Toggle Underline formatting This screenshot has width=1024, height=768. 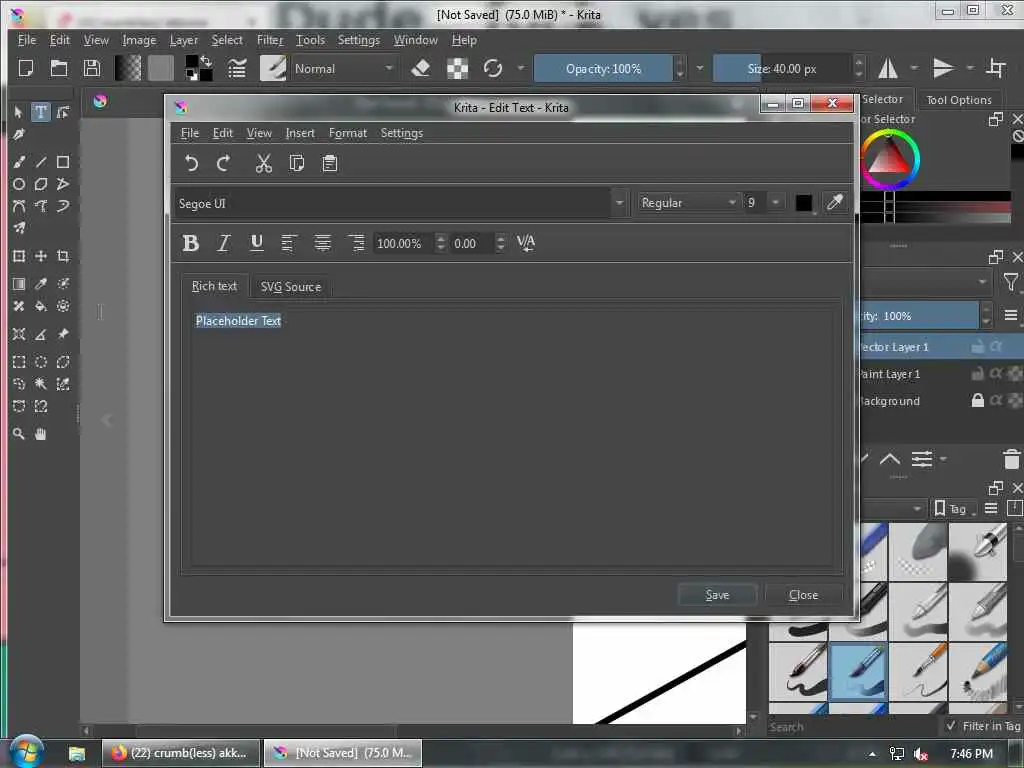tap(257, 243)
